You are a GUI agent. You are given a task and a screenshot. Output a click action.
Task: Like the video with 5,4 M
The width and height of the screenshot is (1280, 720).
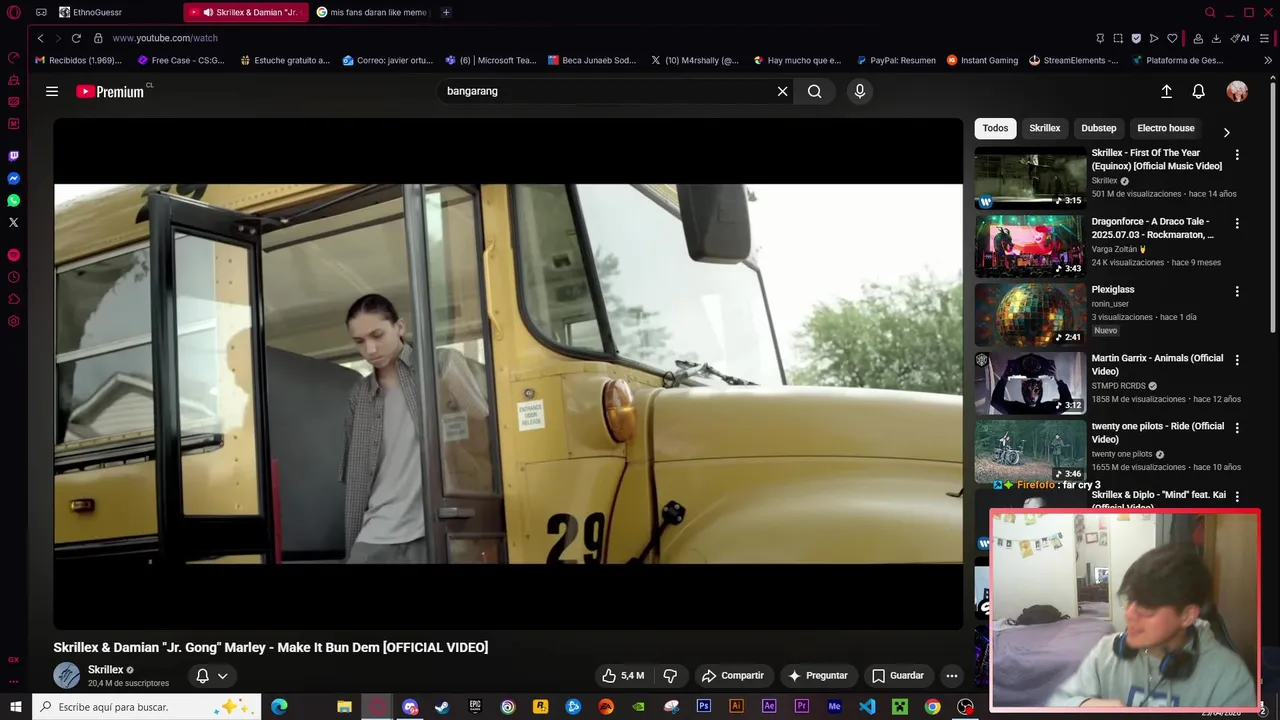[623, 675]
